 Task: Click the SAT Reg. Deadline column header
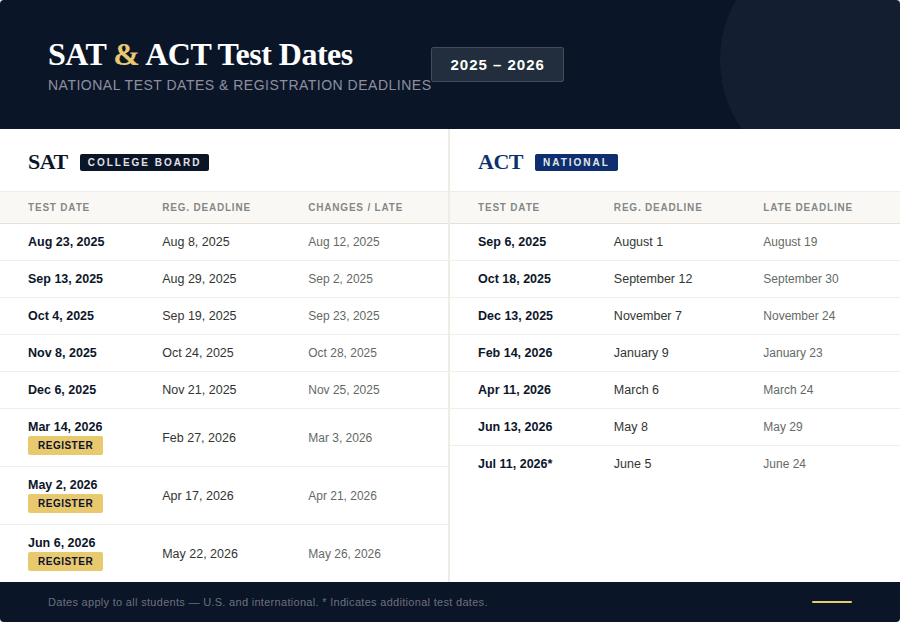(206, 208)
